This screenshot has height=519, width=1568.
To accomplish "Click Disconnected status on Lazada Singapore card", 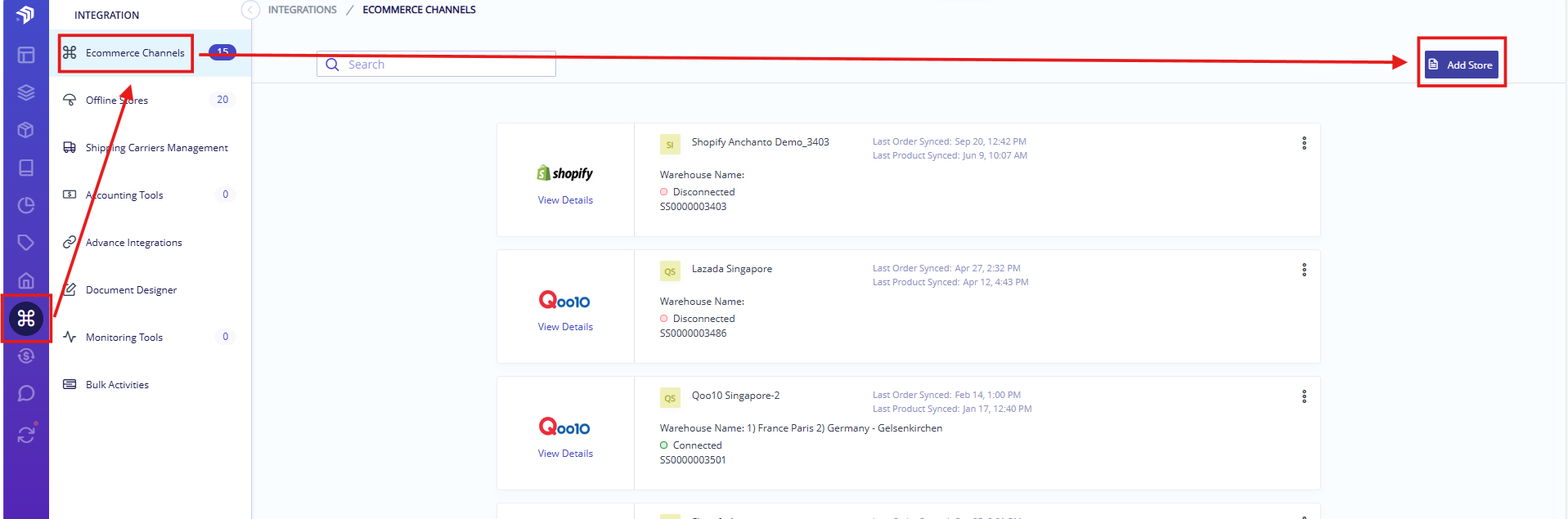I will (x=697, y=319).
